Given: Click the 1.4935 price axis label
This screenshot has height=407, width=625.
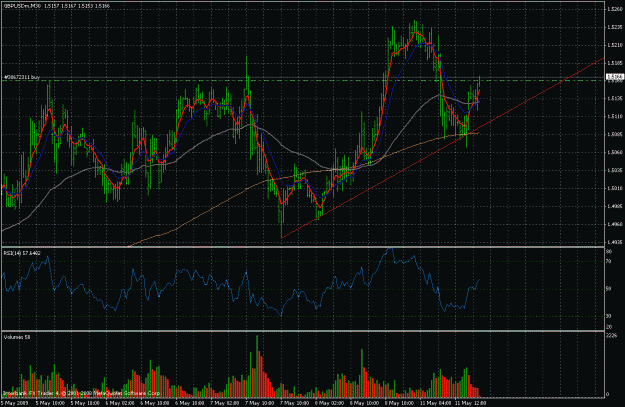Looking at the screenshot, I should click(615, 242).
